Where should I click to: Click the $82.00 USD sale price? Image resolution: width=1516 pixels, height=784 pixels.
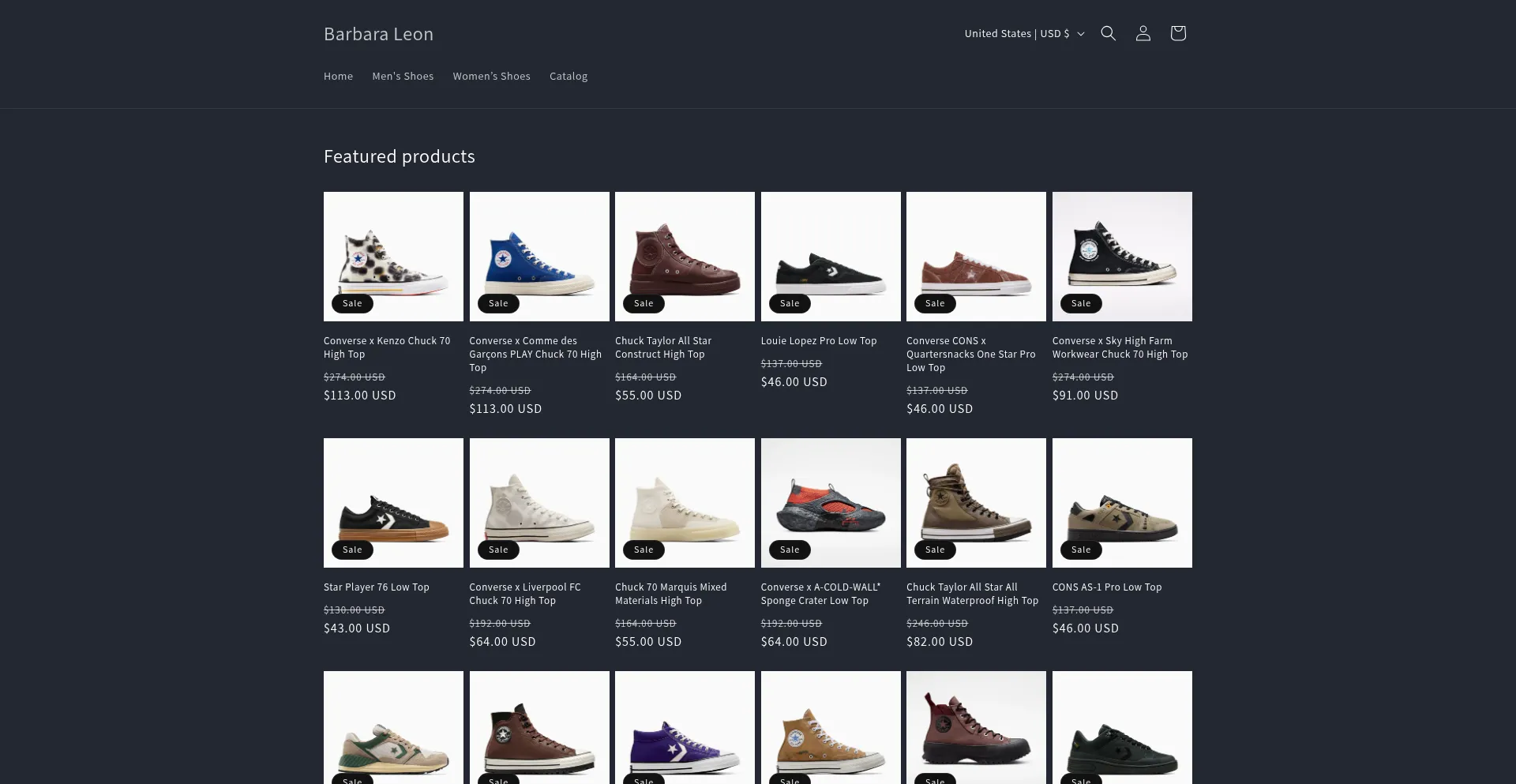[x=940, y=642]
